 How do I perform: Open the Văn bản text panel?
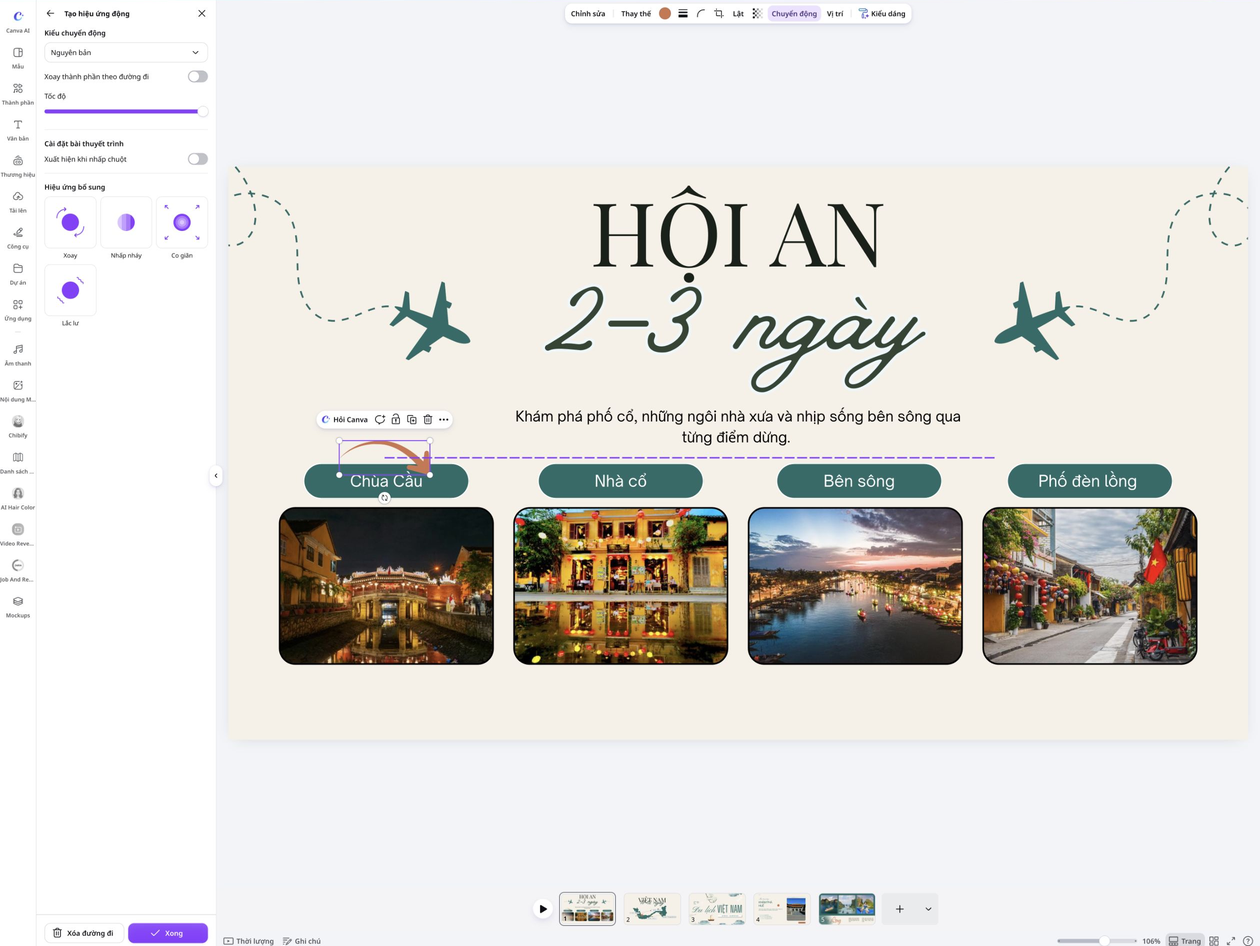[18, 129]
